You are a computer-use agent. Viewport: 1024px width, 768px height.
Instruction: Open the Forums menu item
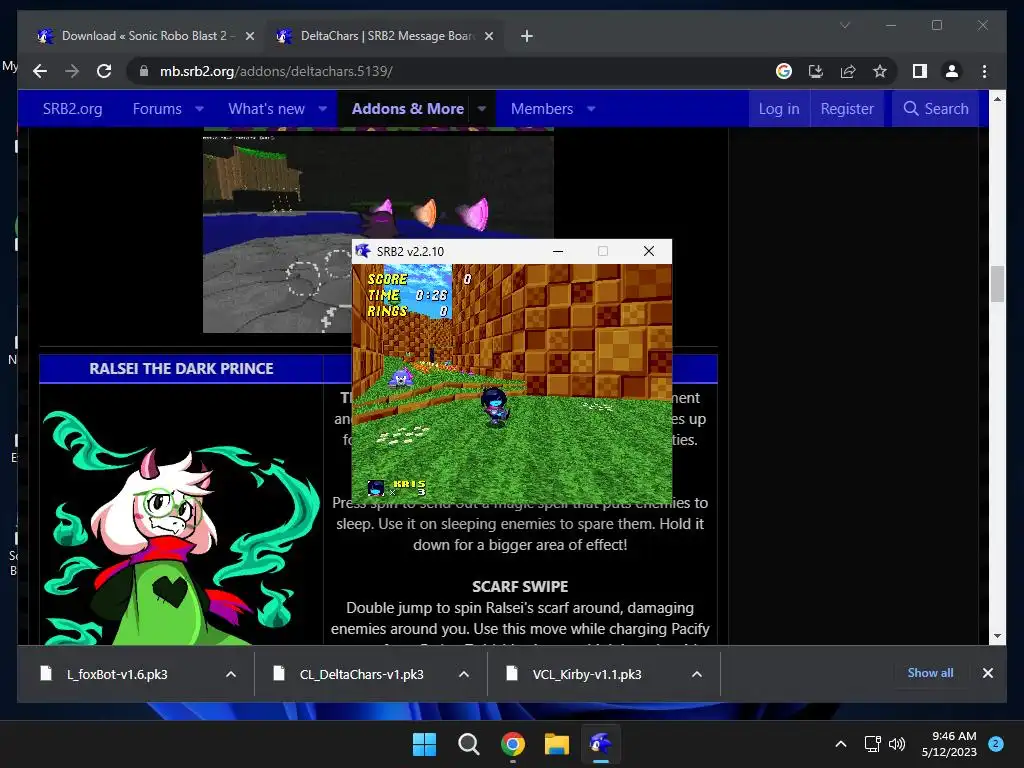click(157, 108)
